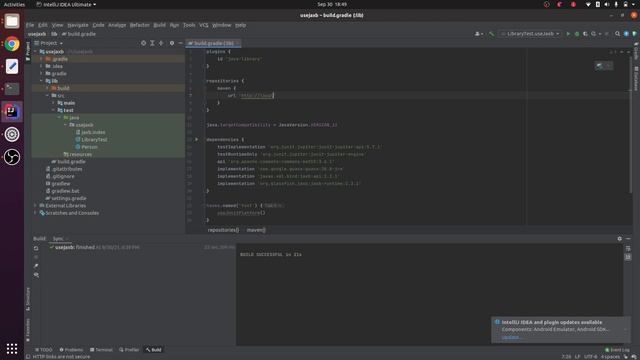The image size is (640, 360).
Task: Toggle the soft-wrap icon in the build output
Action: pos(628,248)
